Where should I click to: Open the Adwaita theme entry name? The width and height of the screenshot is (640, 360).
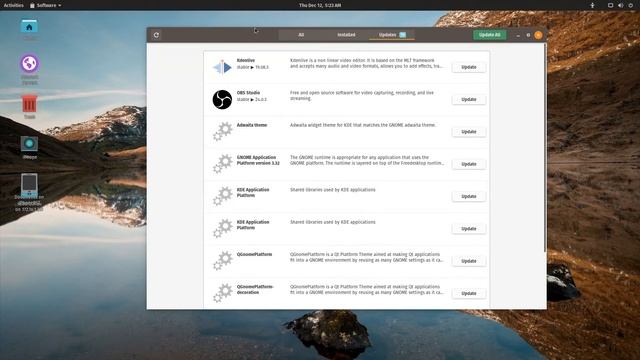(252, 125)
